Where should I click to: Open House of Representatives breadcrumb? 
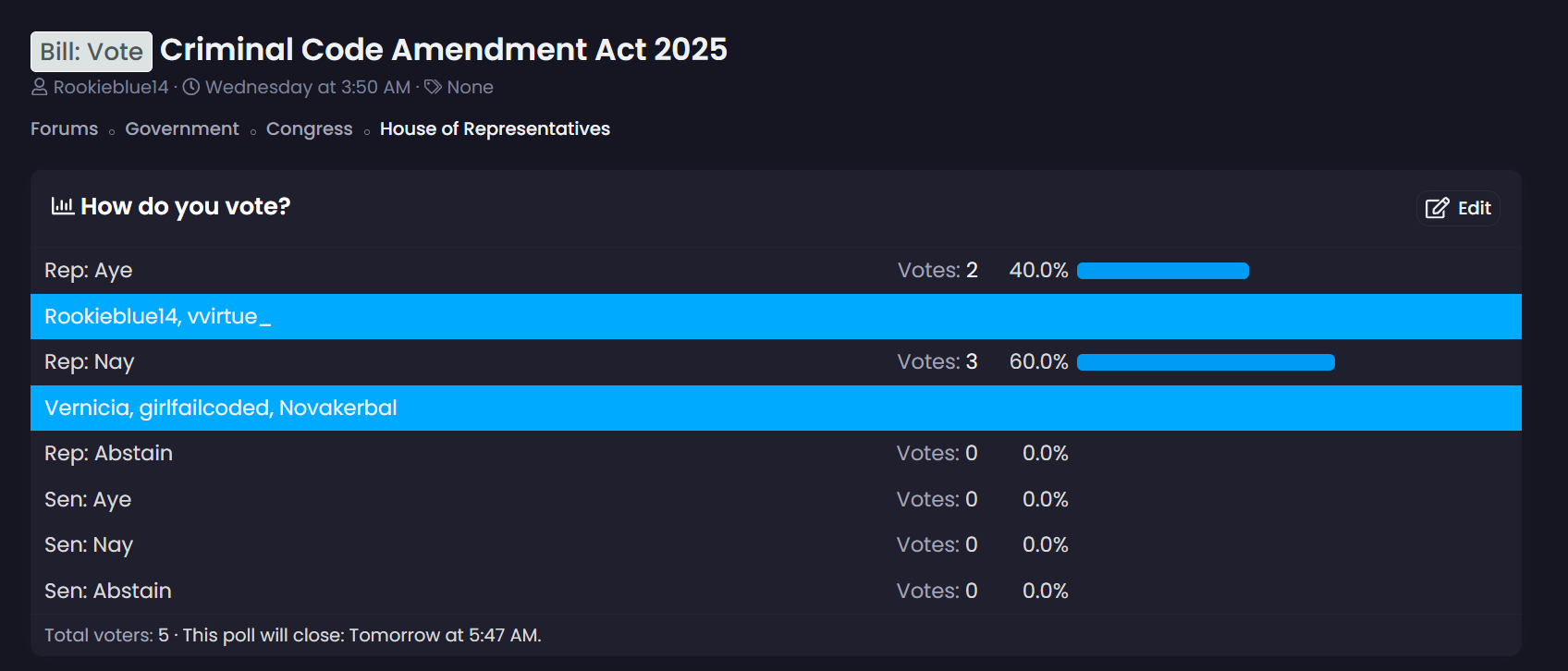495,128
